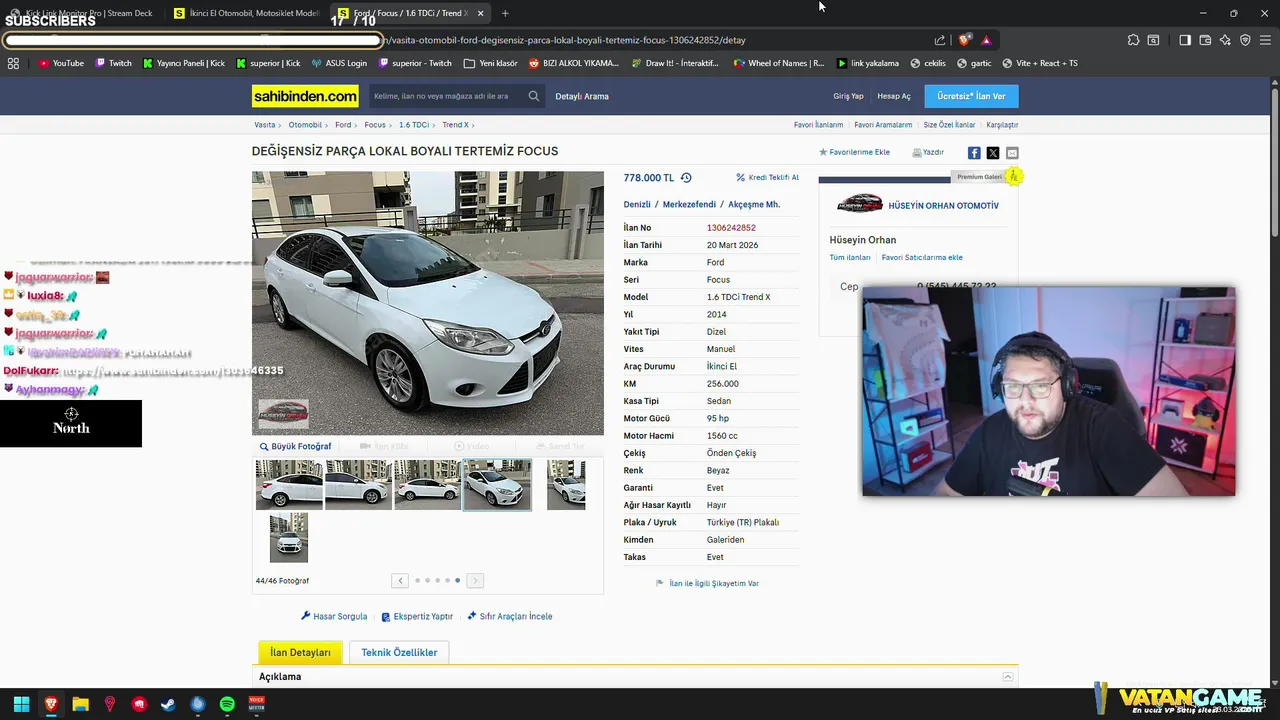This screenshot has height=720, width=1280.
Task: Switch to Stream Deck browser tab
Action: tap(82, 13)
